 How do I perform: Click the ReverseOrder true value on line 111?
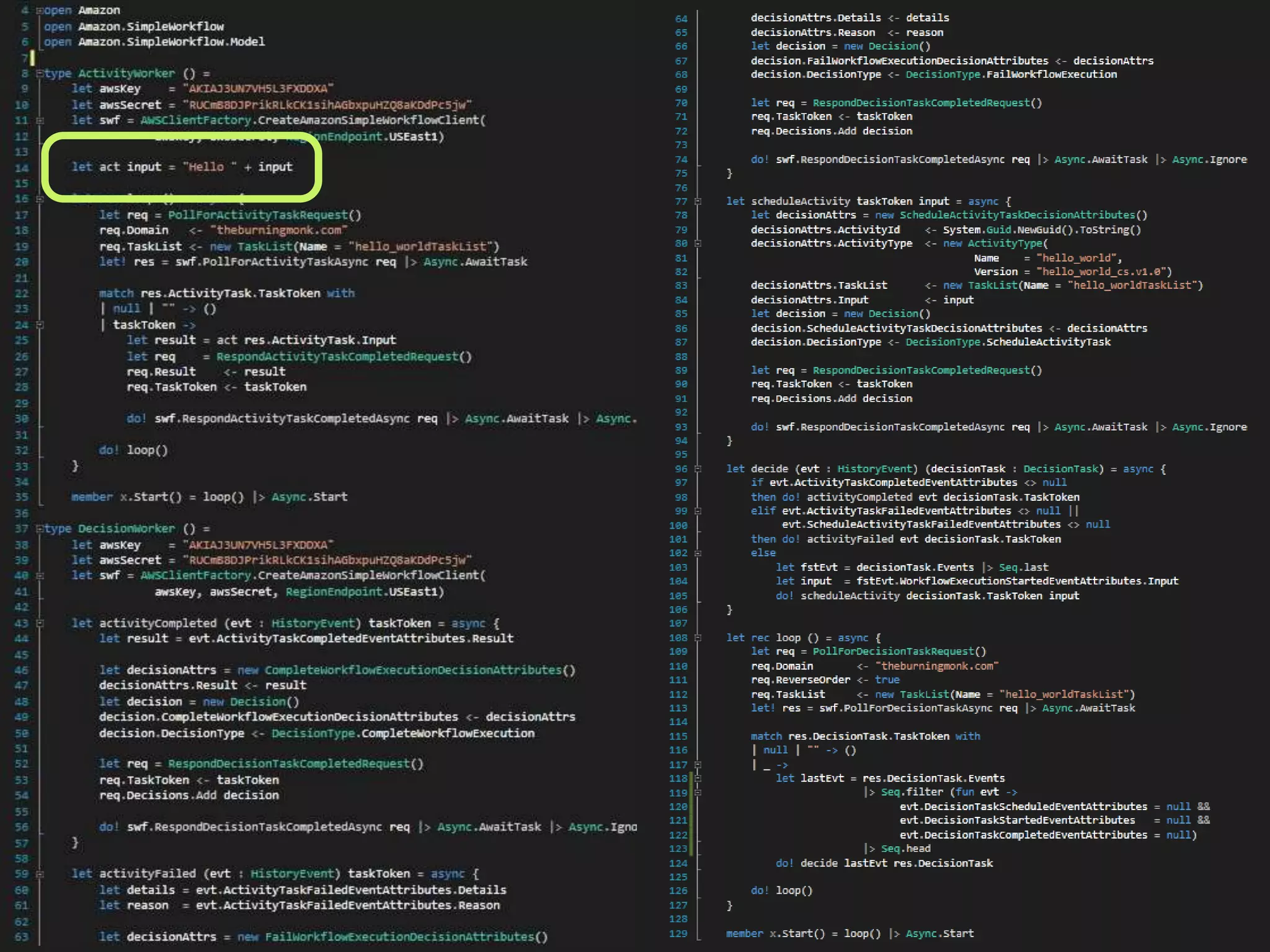pos(887,680)
